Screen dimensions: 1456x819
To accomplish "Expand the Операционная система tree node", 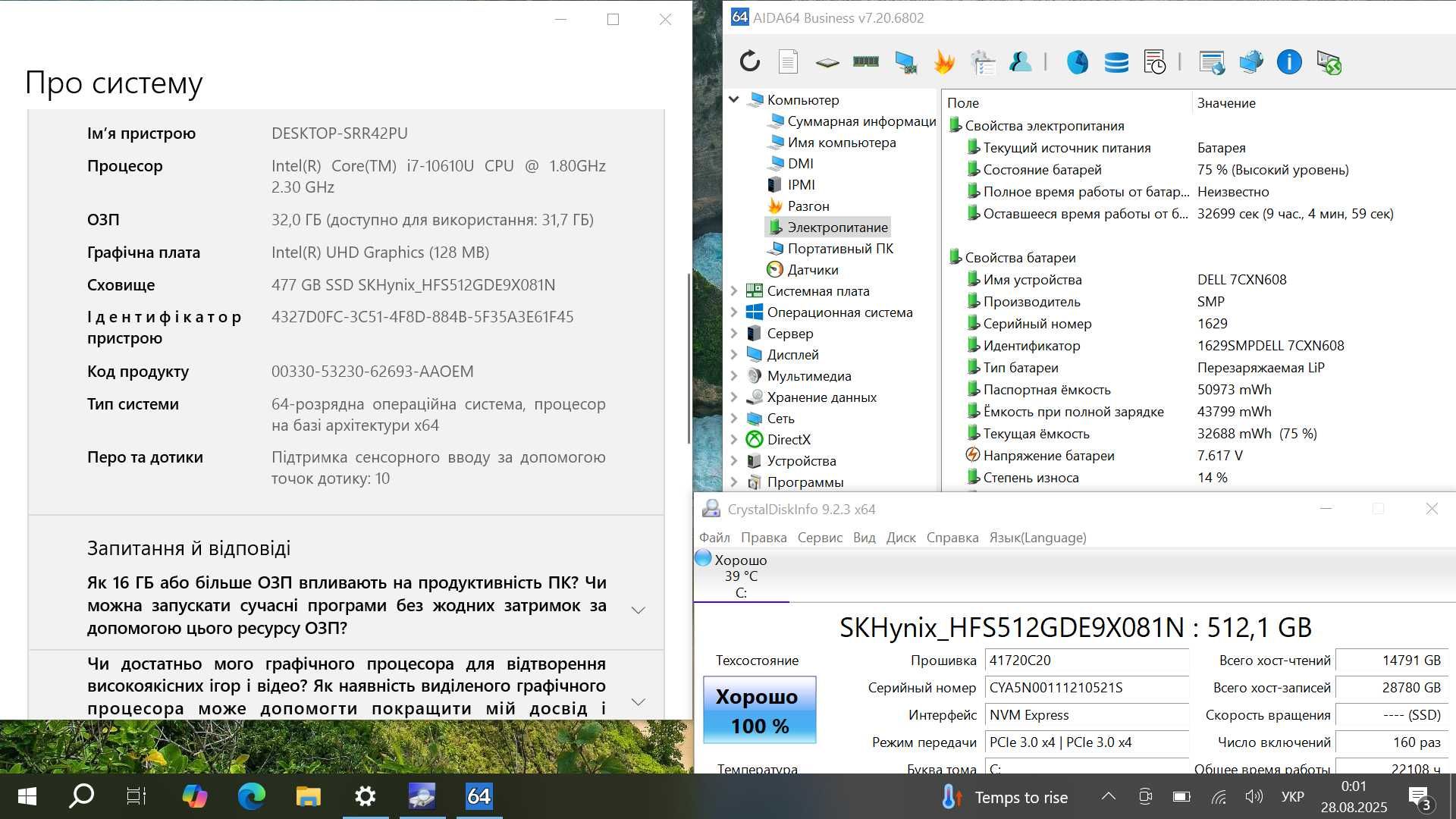I will click(733, 312).
